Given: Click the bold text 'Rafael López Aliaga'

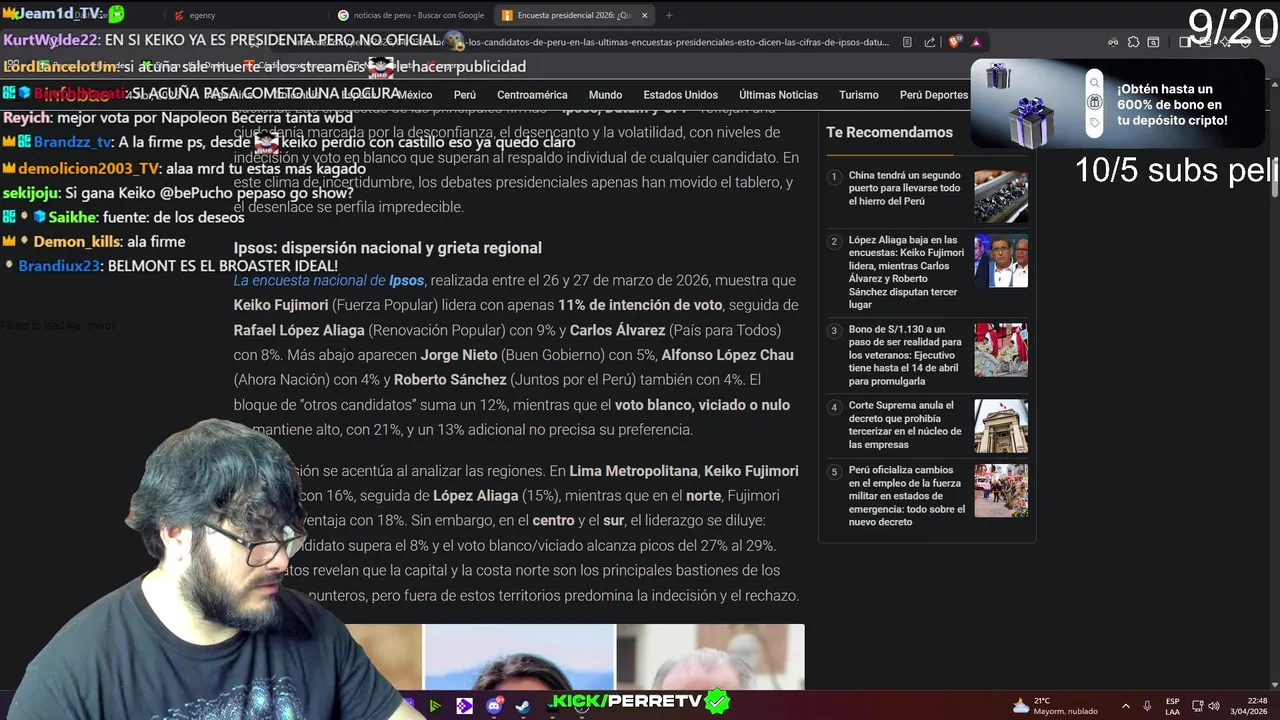Looking at the screenshot, I should 299,330.
